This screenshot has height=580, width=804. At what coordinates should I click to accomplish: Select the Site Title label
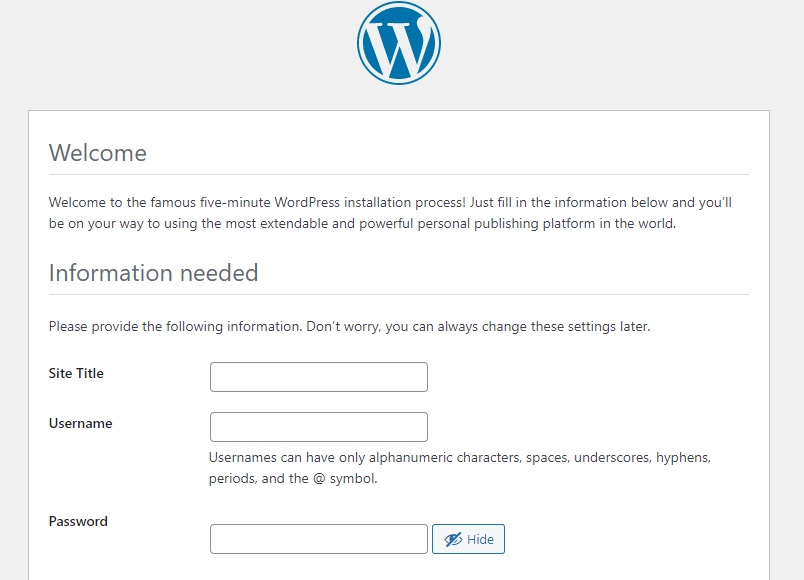point(76,373)
